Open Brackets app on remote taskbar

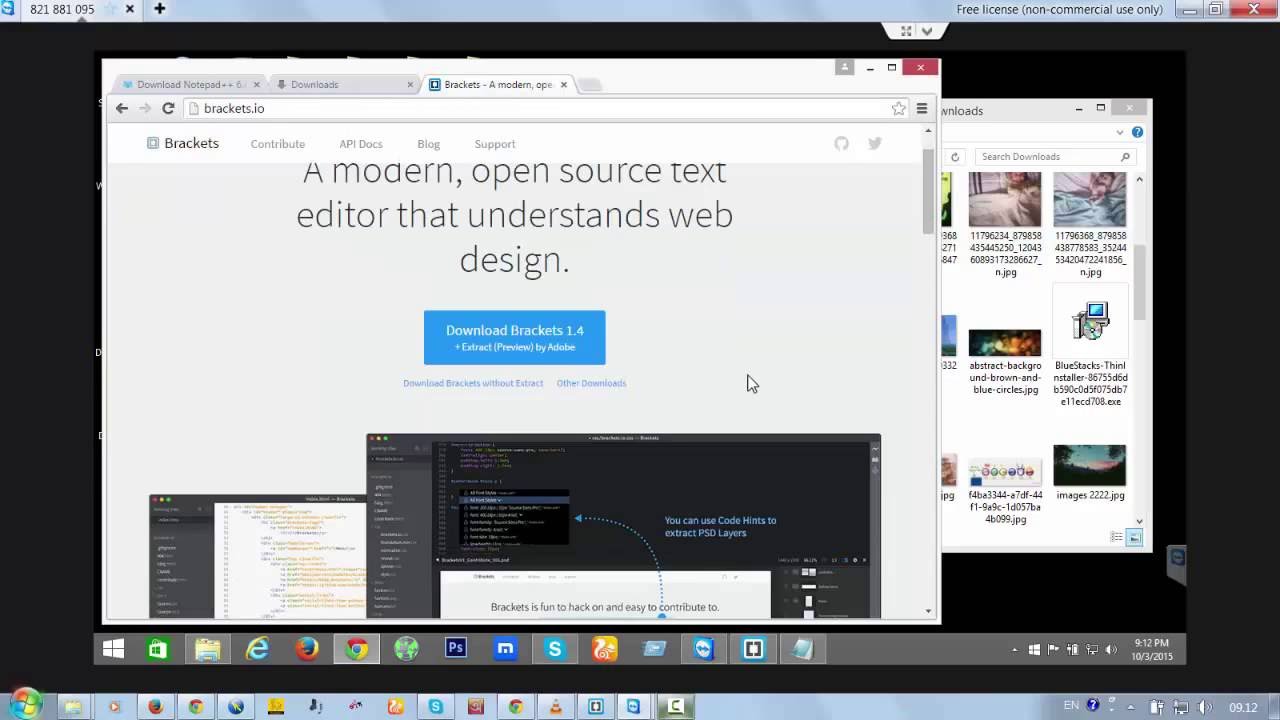point(753,649)
